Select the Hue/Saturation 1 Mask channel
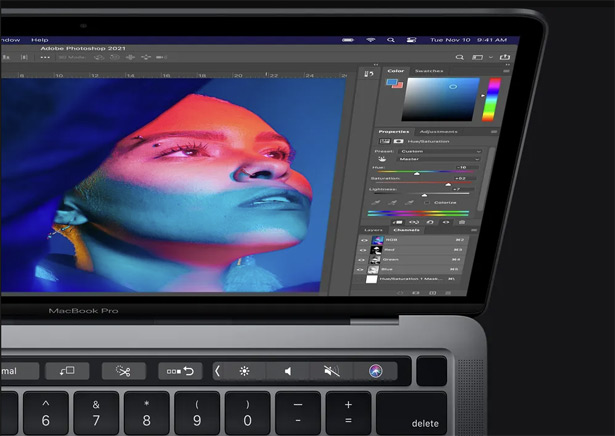The height and width of the screenshot is (436, 615). click(x=409, y=279)
